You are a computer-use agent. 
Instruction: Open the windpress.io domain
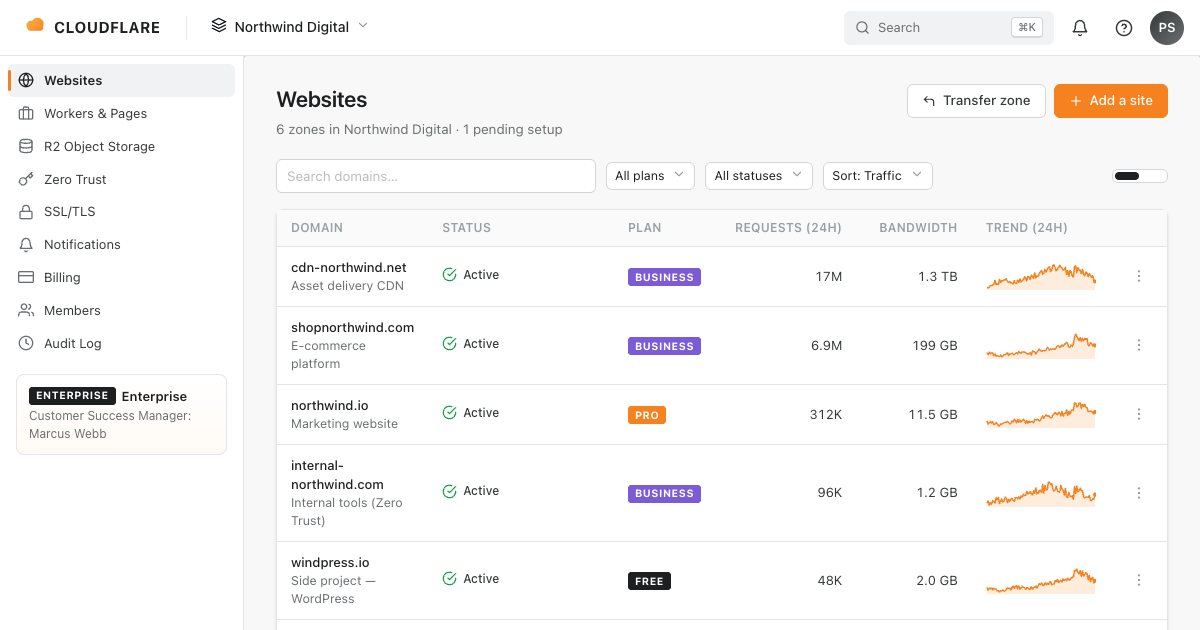click(330, 563)
